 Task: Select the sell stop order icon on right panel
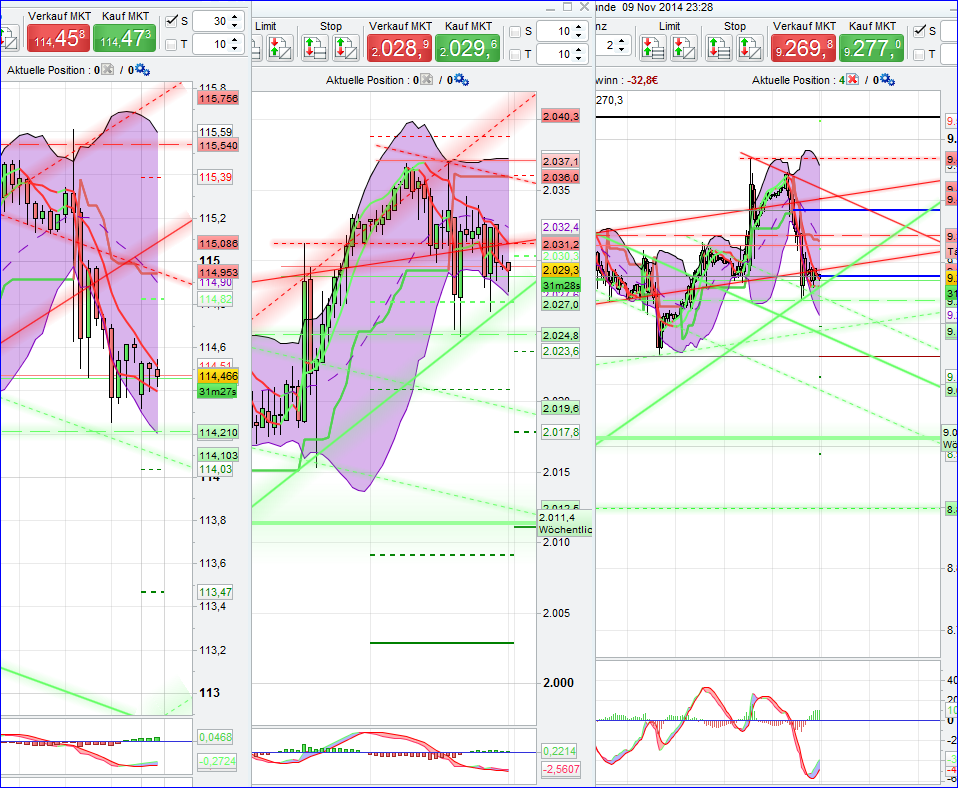(752, 46)
